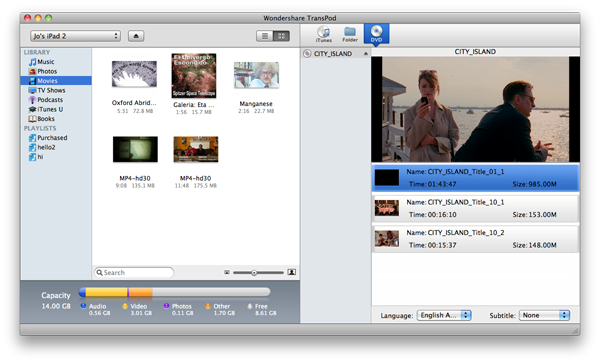
Task: Click the Search field
Action: [134, 272]
